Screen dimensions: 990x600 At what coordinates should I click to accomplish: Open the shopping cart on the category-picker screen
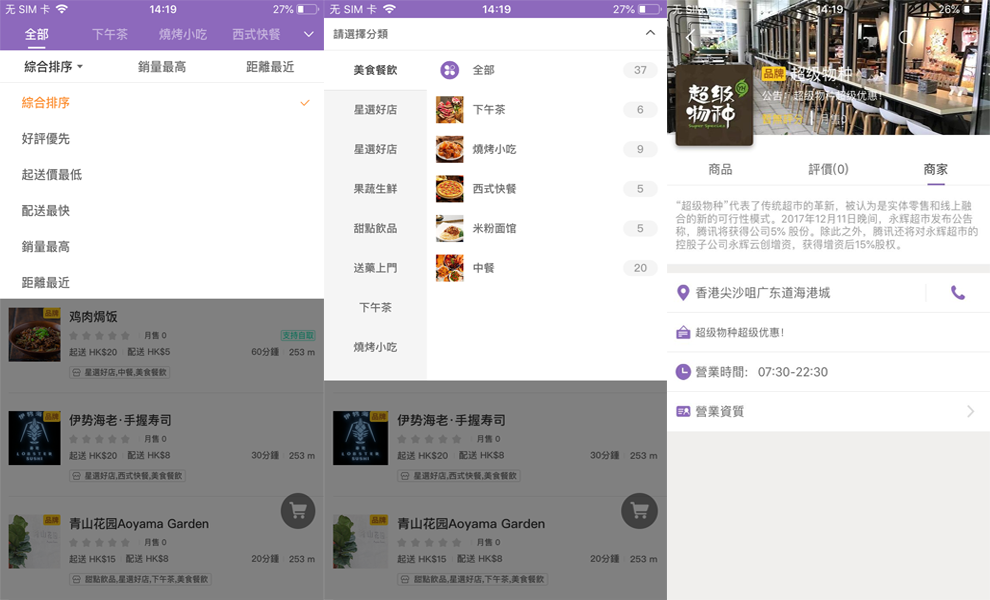639,510
